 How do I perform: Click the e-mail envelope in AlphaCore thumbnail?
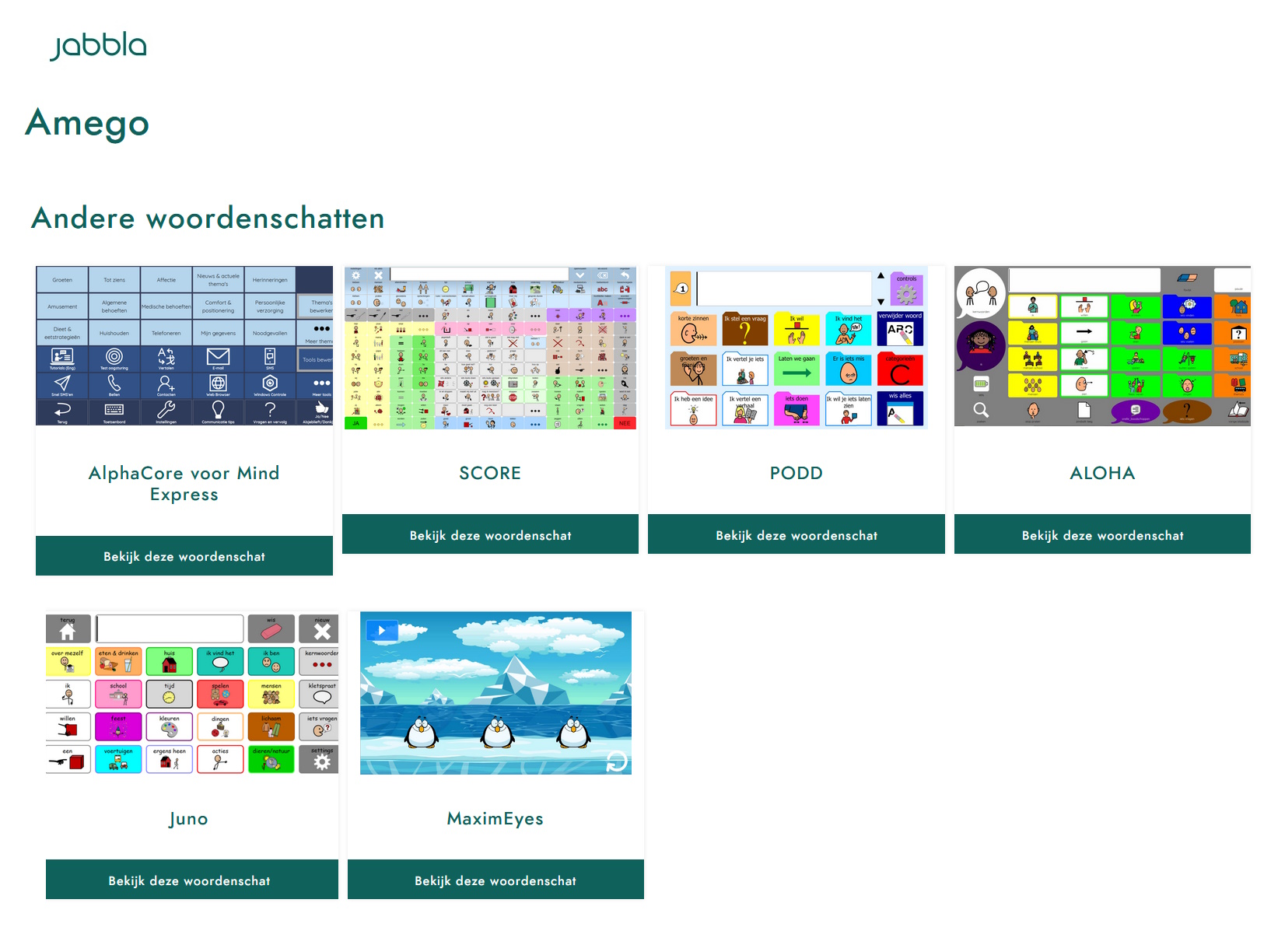(x=218, y=356)
